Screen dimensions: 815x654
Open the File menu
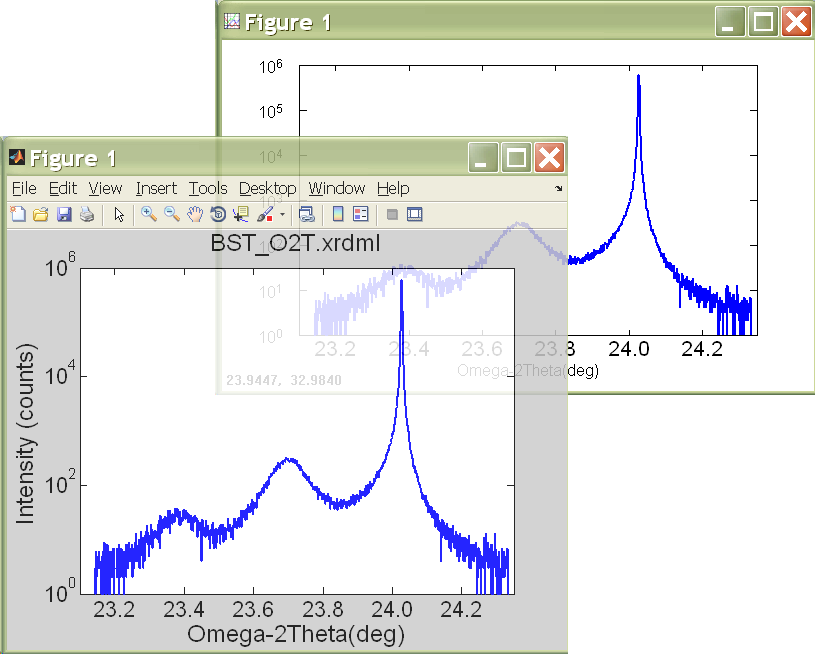pyautogui.click(x=24, y=188)
